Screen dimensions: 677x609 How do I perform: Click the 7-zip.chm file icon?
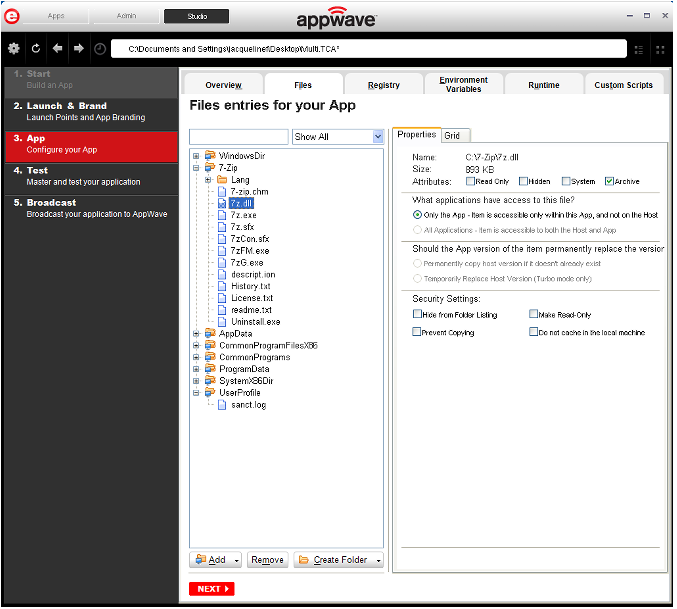click(x=222, y=191)
